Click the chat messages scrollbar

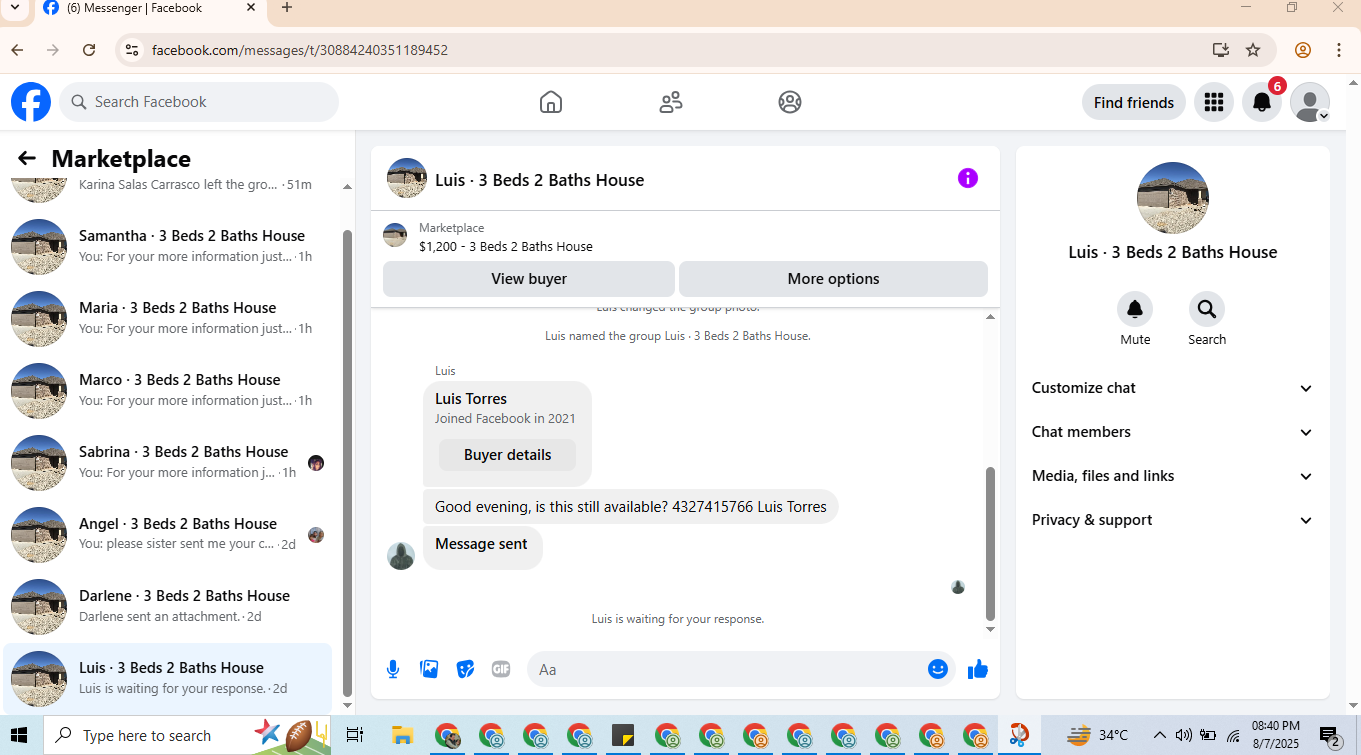(x=990, y=543)
